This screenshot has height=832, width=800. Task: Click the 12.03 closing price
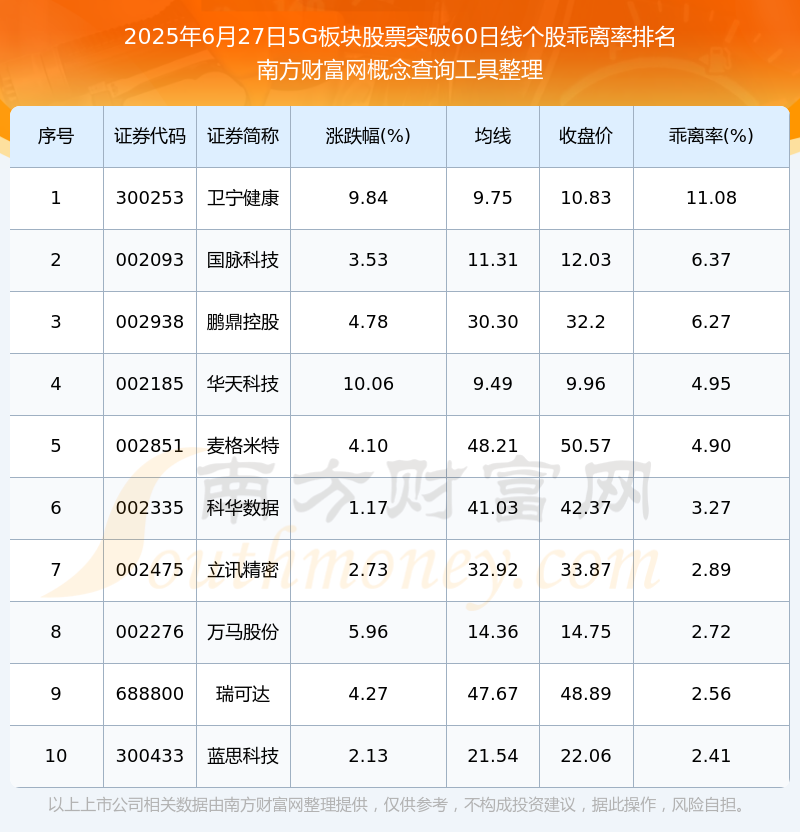pos(586,260)
